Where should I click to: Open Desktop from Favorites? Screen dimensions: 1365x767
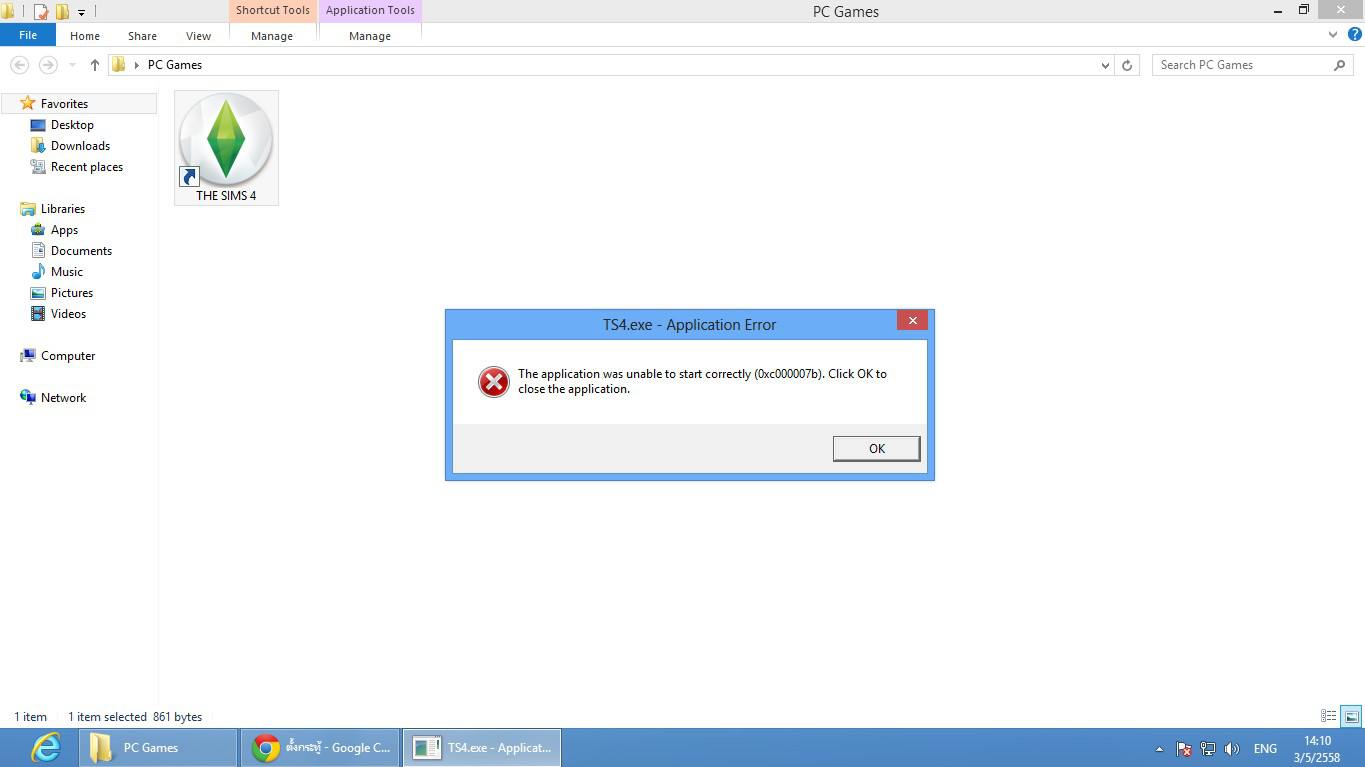pos(72,125)
